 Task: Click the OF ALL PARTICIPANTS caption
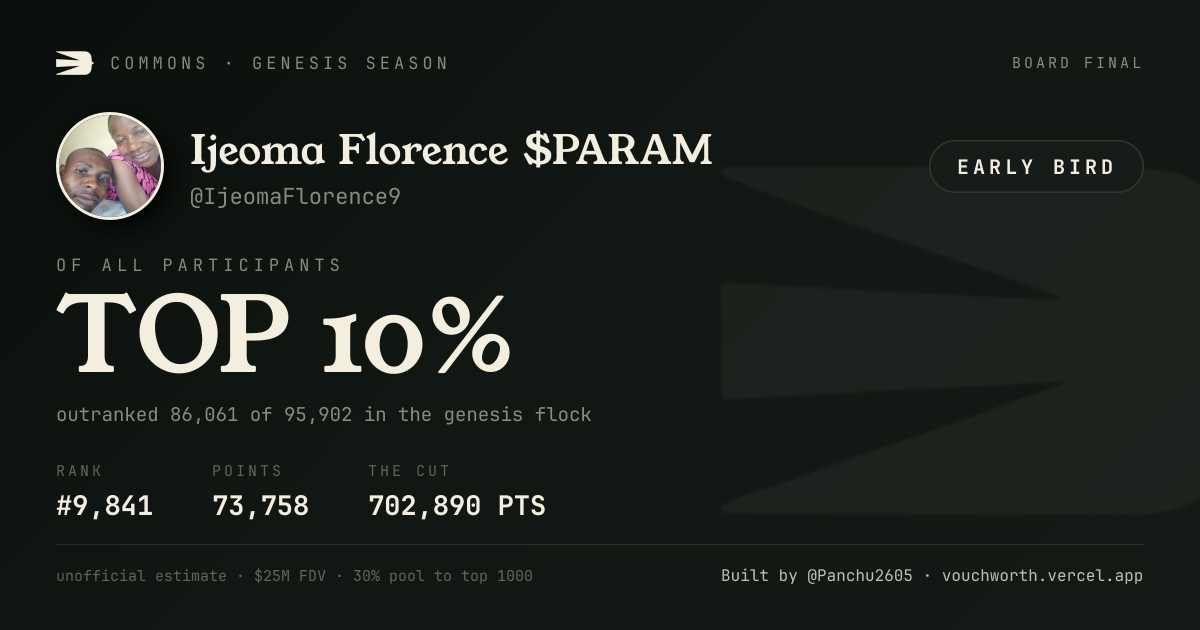199,265
